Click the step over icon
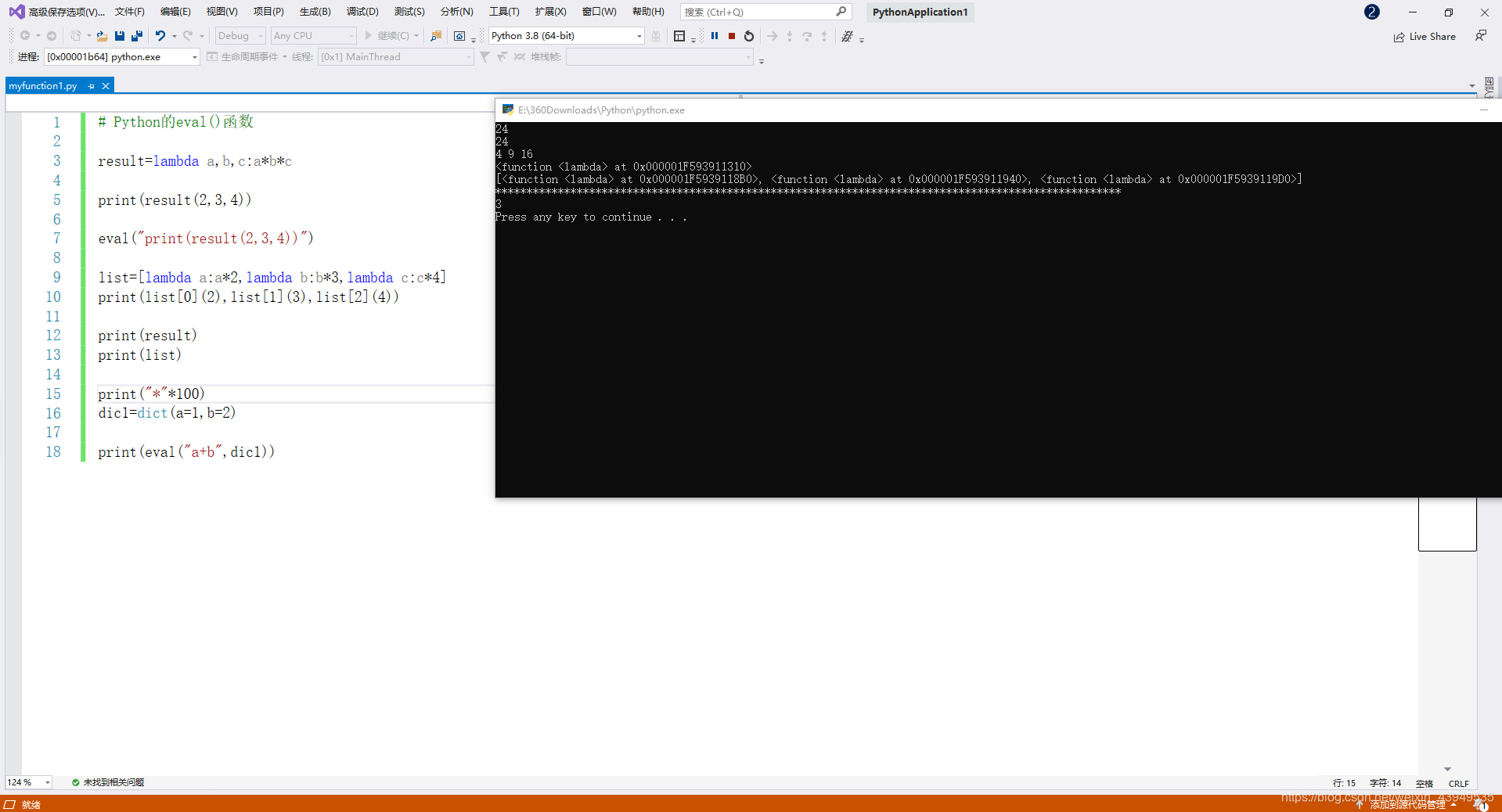The height and width of the screenshot is (812, 1502). click(x=807, y=36)
